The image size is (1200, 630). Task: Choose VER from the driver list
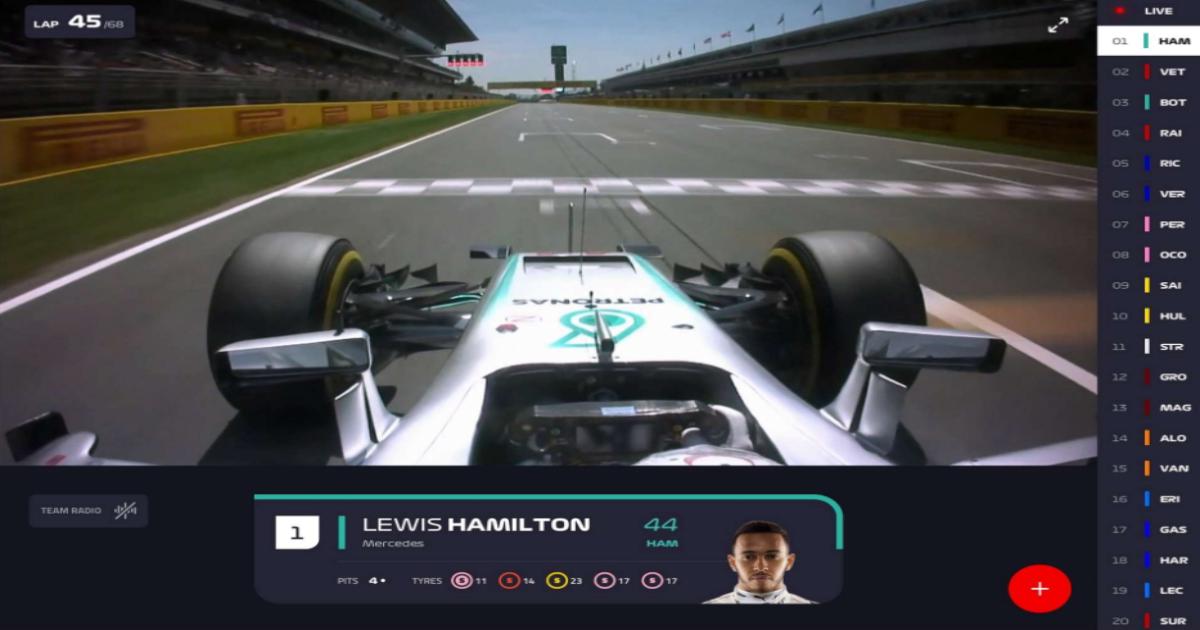(1148, 194)
